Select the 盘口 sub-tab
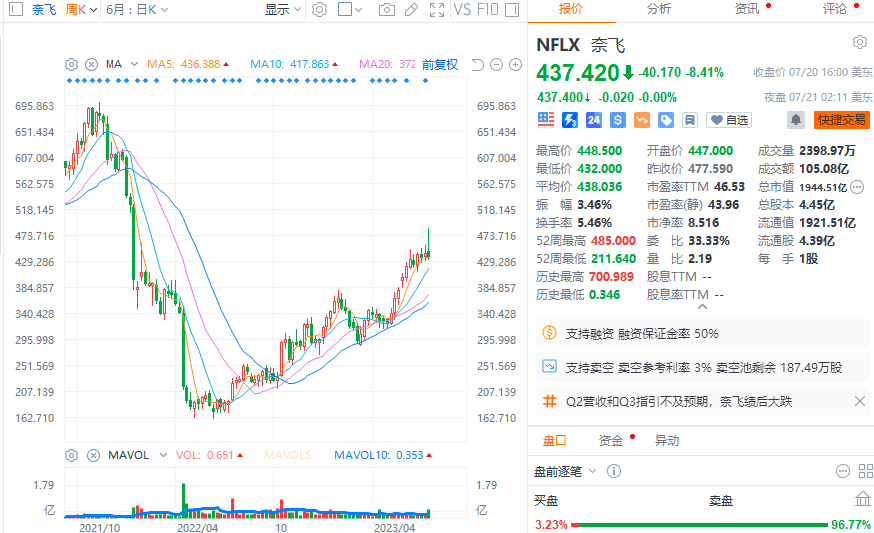 pos(555,440)
